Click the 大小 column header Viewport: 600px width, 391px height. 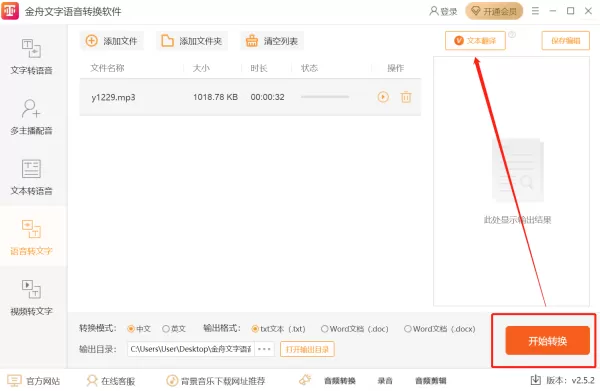tap(201, 68)
